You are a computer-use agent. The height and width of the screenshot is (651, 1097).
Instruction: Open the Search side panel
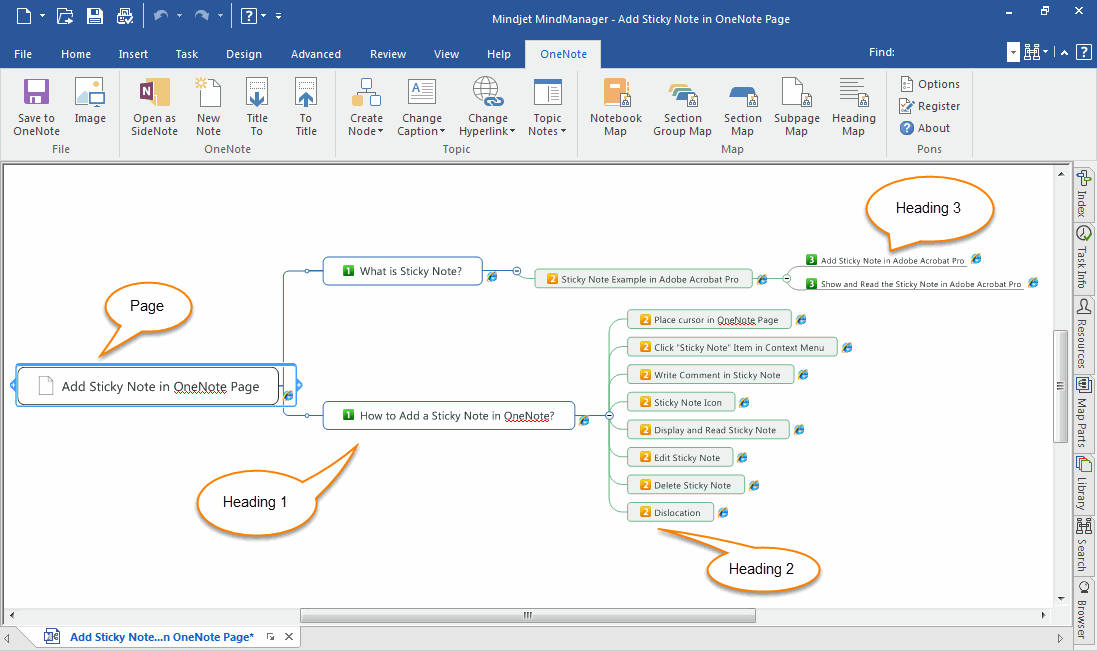point(1083,545)
